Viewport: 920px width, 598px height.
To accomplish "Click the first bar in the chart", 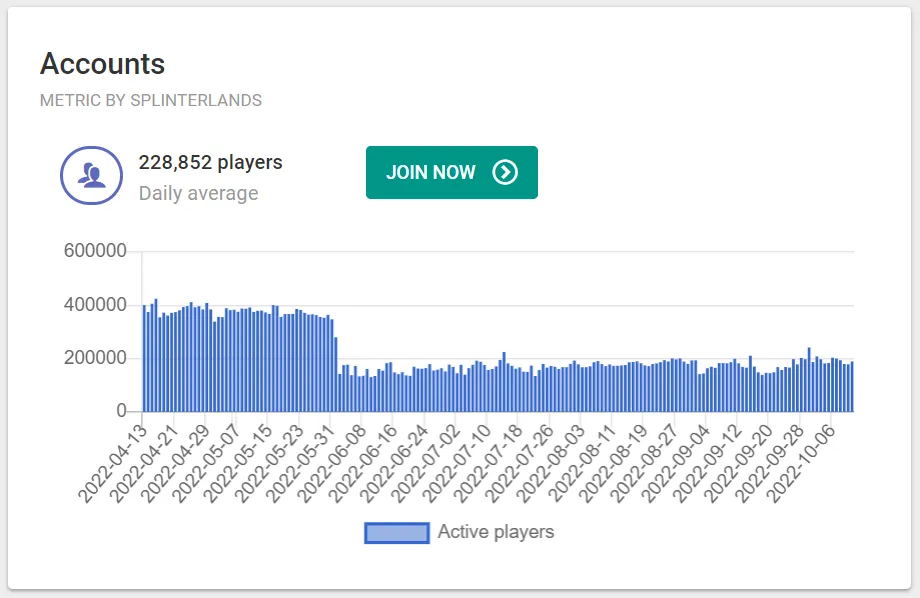I will click(144, 358).
